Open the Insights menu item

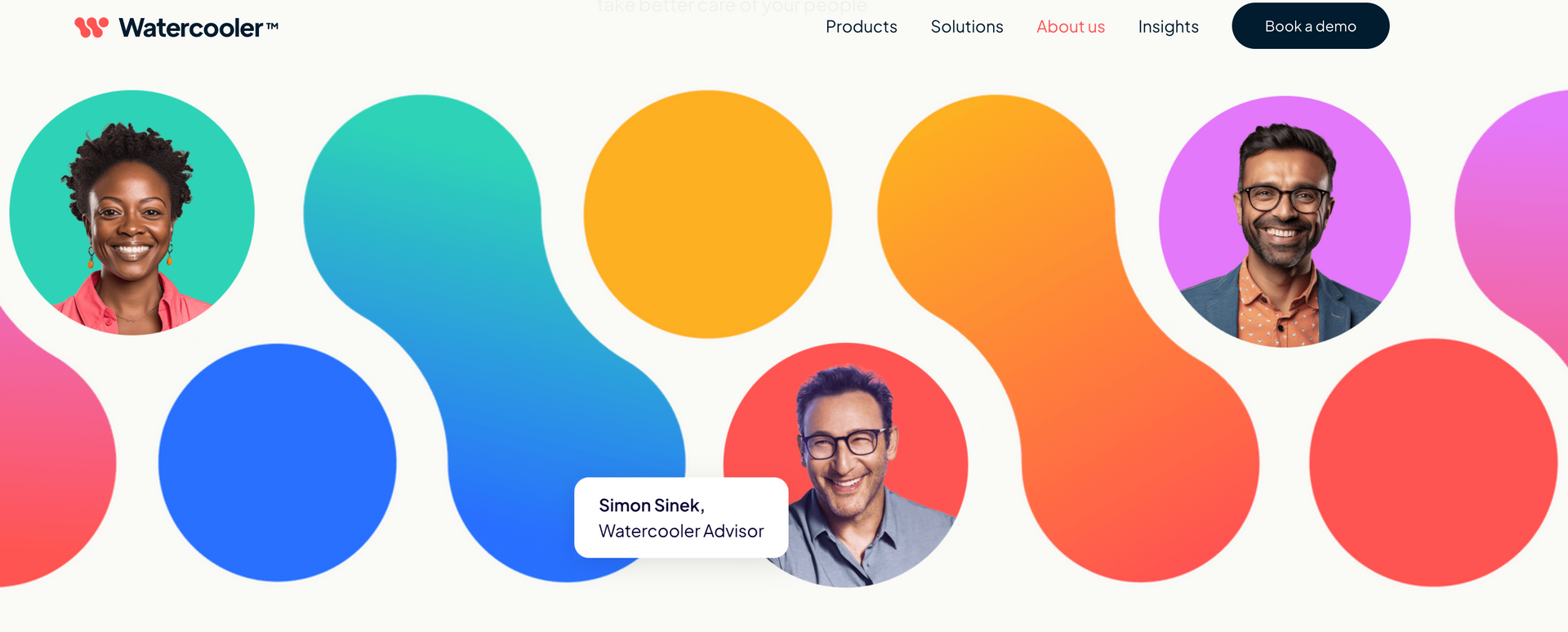point(1169,27)
